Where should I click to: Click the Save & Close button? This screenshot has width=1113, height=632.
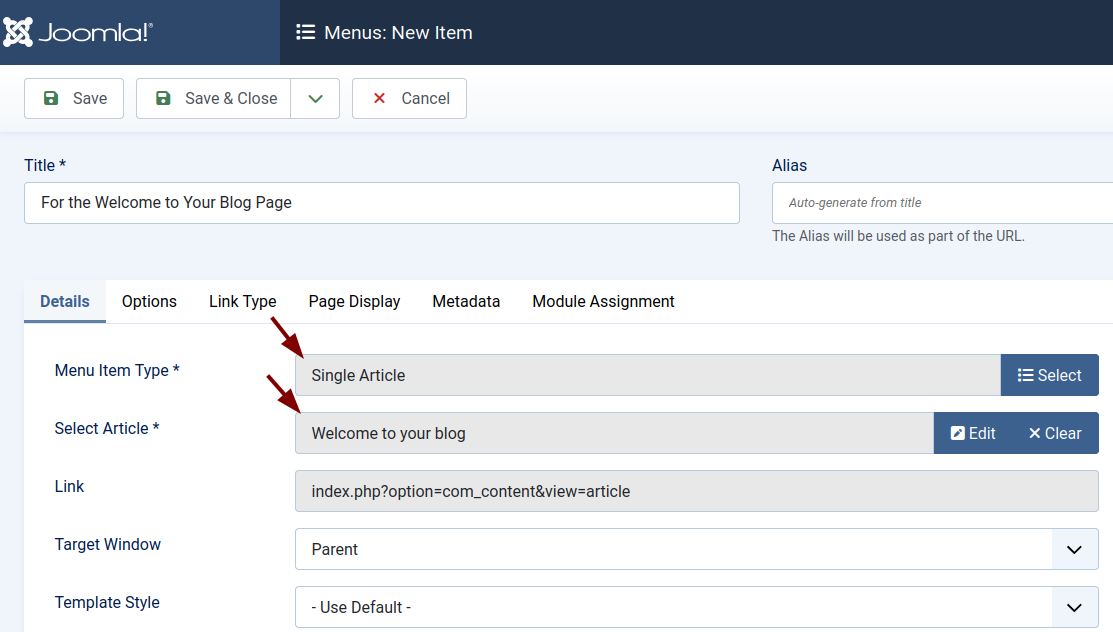point(213,98)
